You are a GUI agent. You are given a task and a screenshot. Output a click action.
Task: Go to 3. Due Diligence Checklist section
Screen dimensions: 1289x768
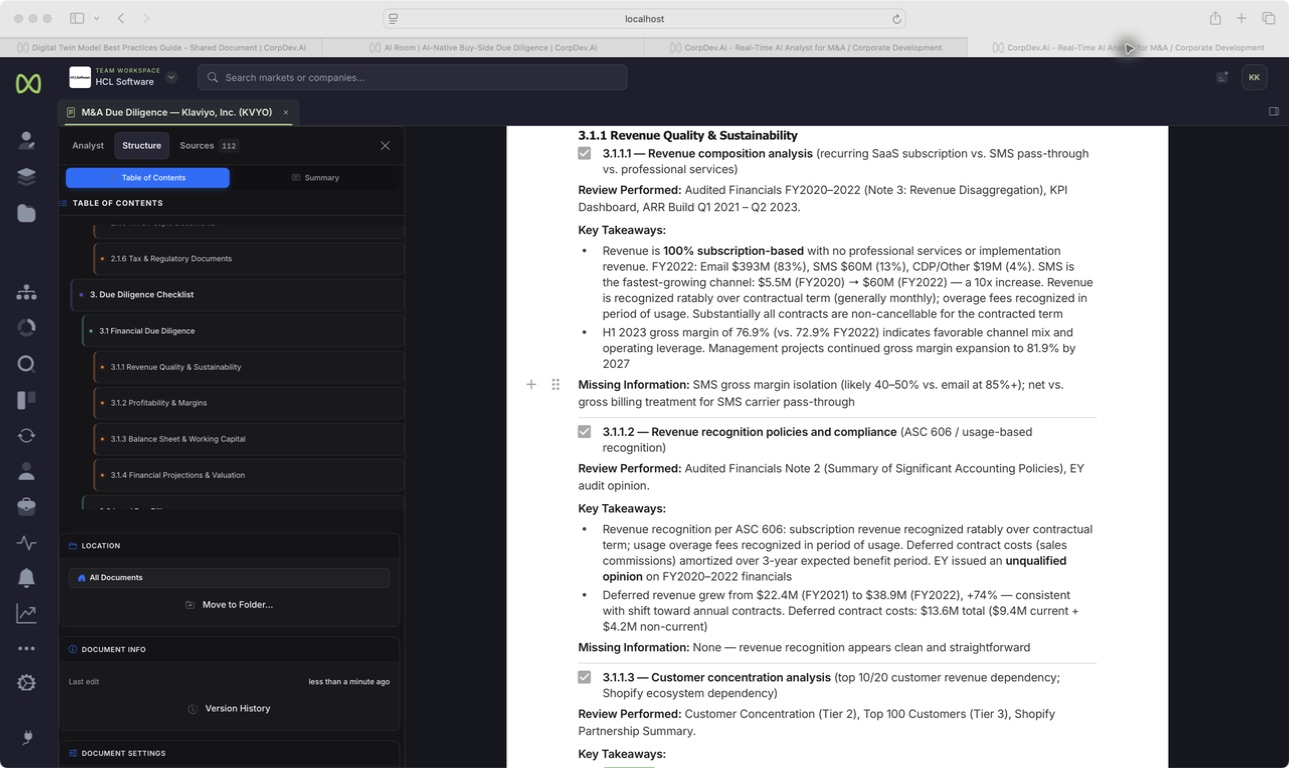237,295
